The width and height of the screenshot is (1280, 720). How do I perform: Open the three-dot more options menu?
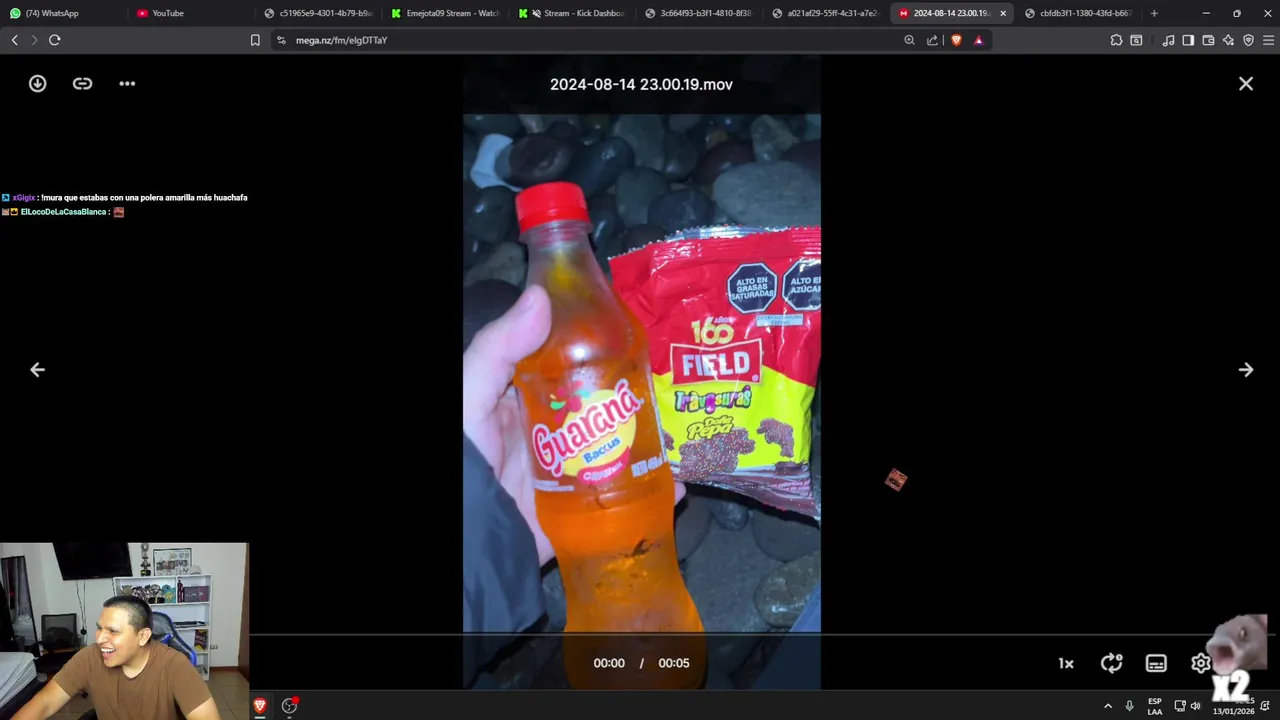[x=127, y=84]
